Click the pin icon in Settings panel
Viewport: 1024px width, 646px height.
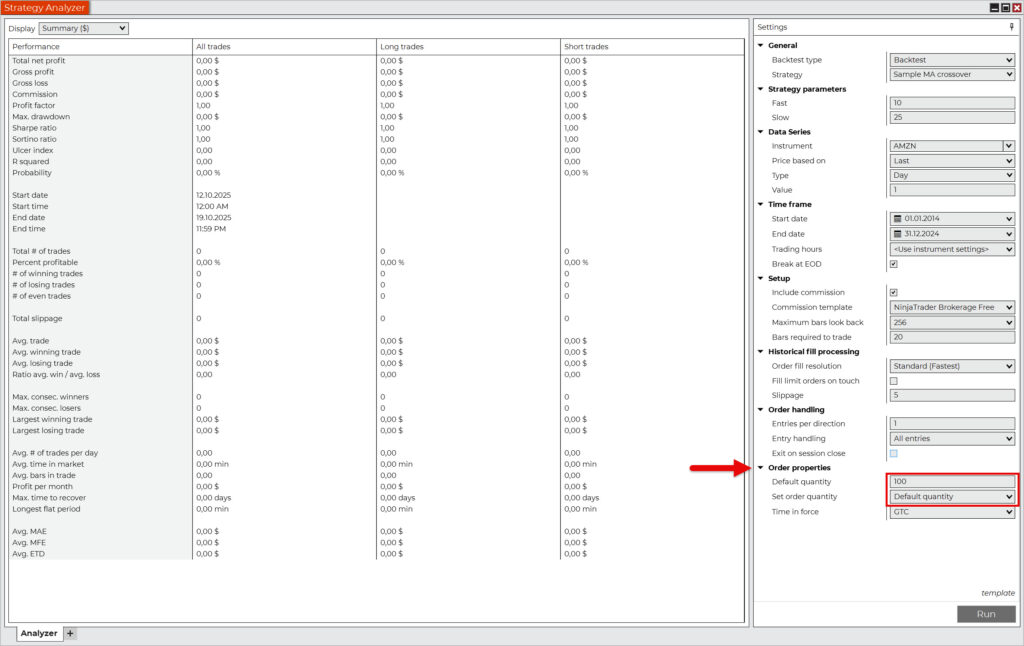coord(1011,27)
